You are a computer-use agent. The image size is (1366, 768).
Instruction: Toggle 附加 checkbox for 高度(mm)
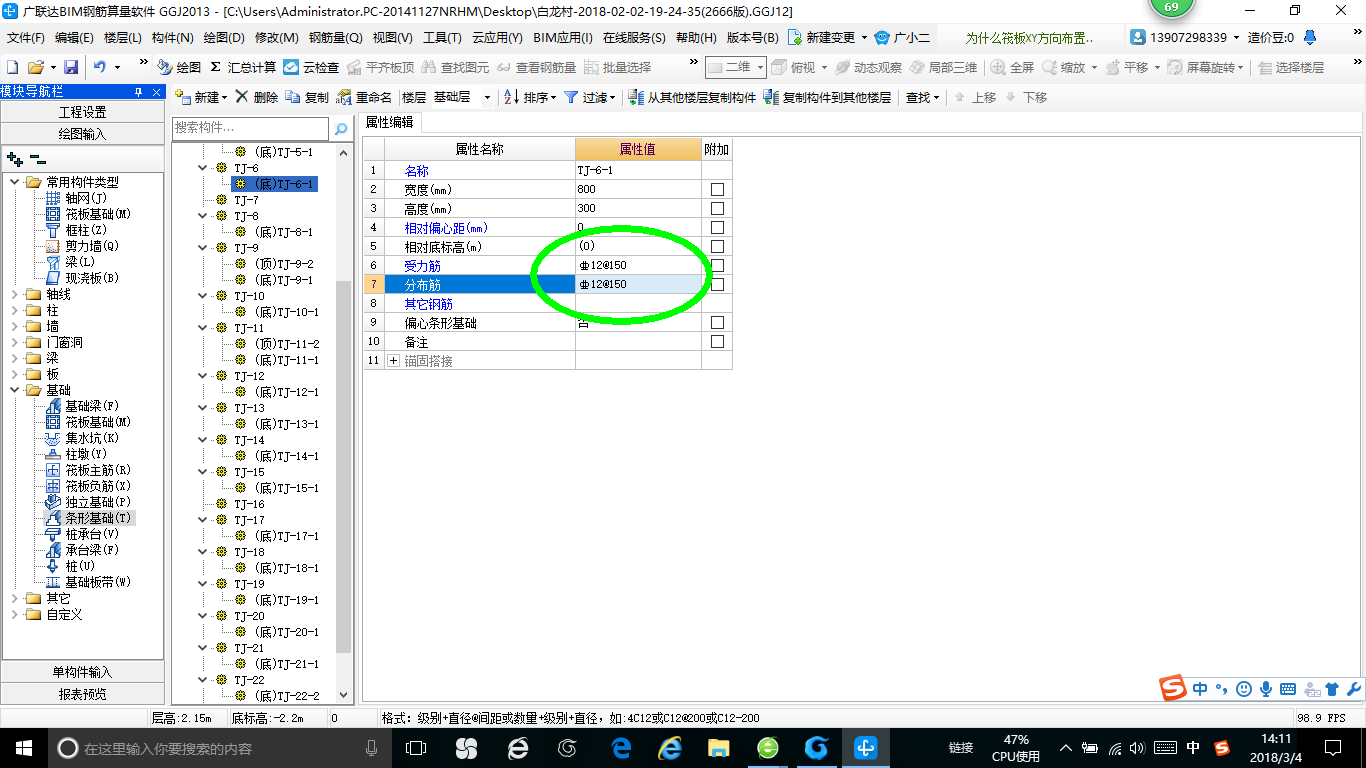[717, 209]
